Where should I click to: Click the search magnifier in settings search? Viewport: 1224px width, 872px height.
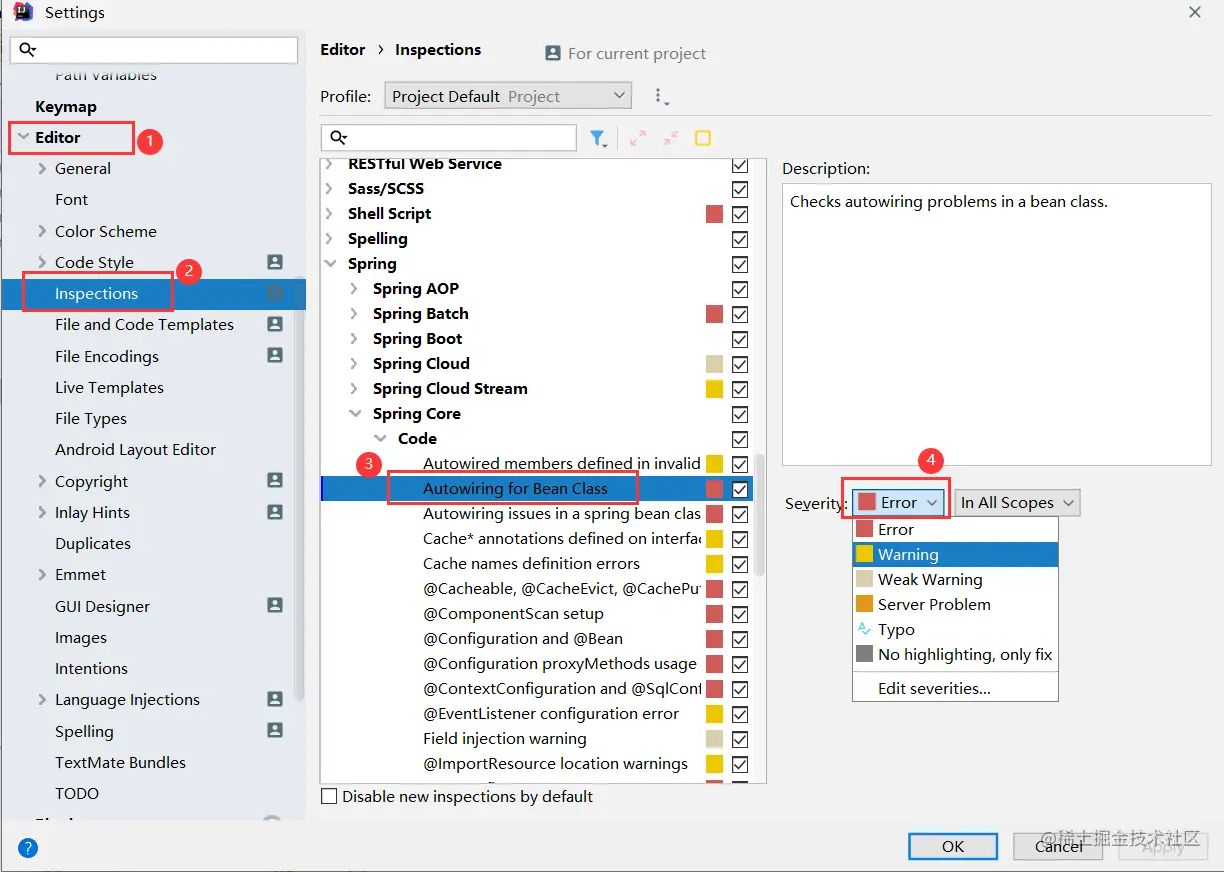coord(28,50)
